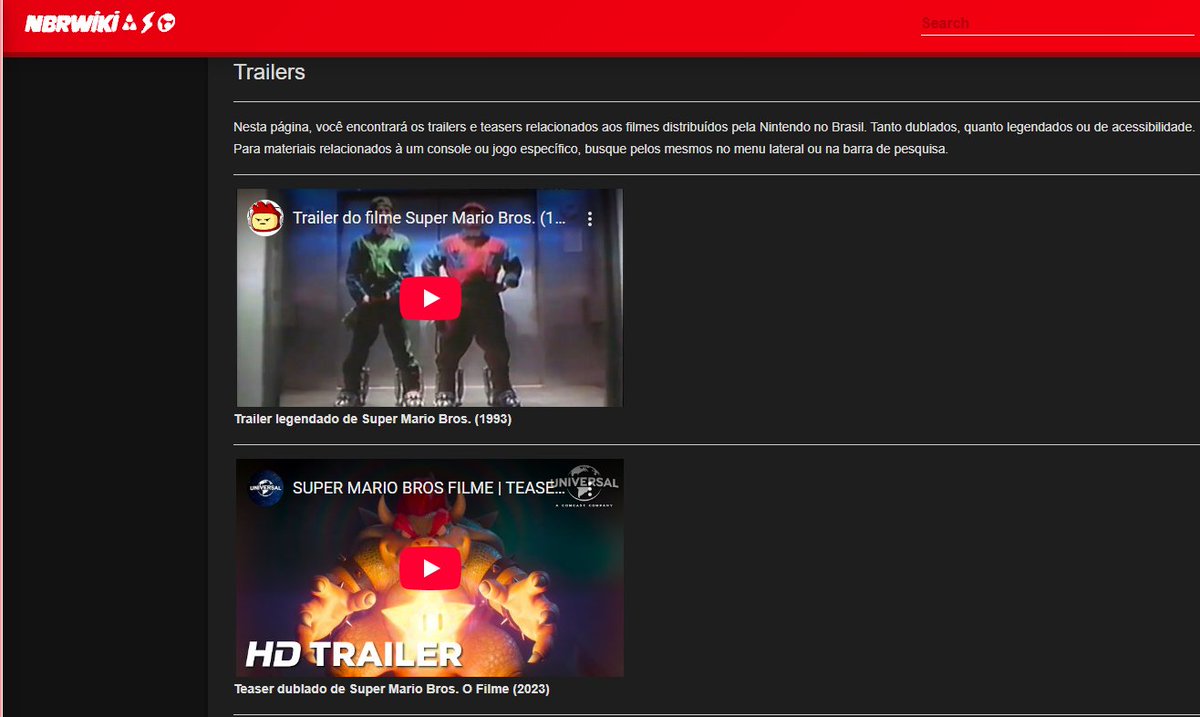Click the 'HD TRAILER' text on the Bowser thumbnail
The image size is (1200, 717).
354,655
